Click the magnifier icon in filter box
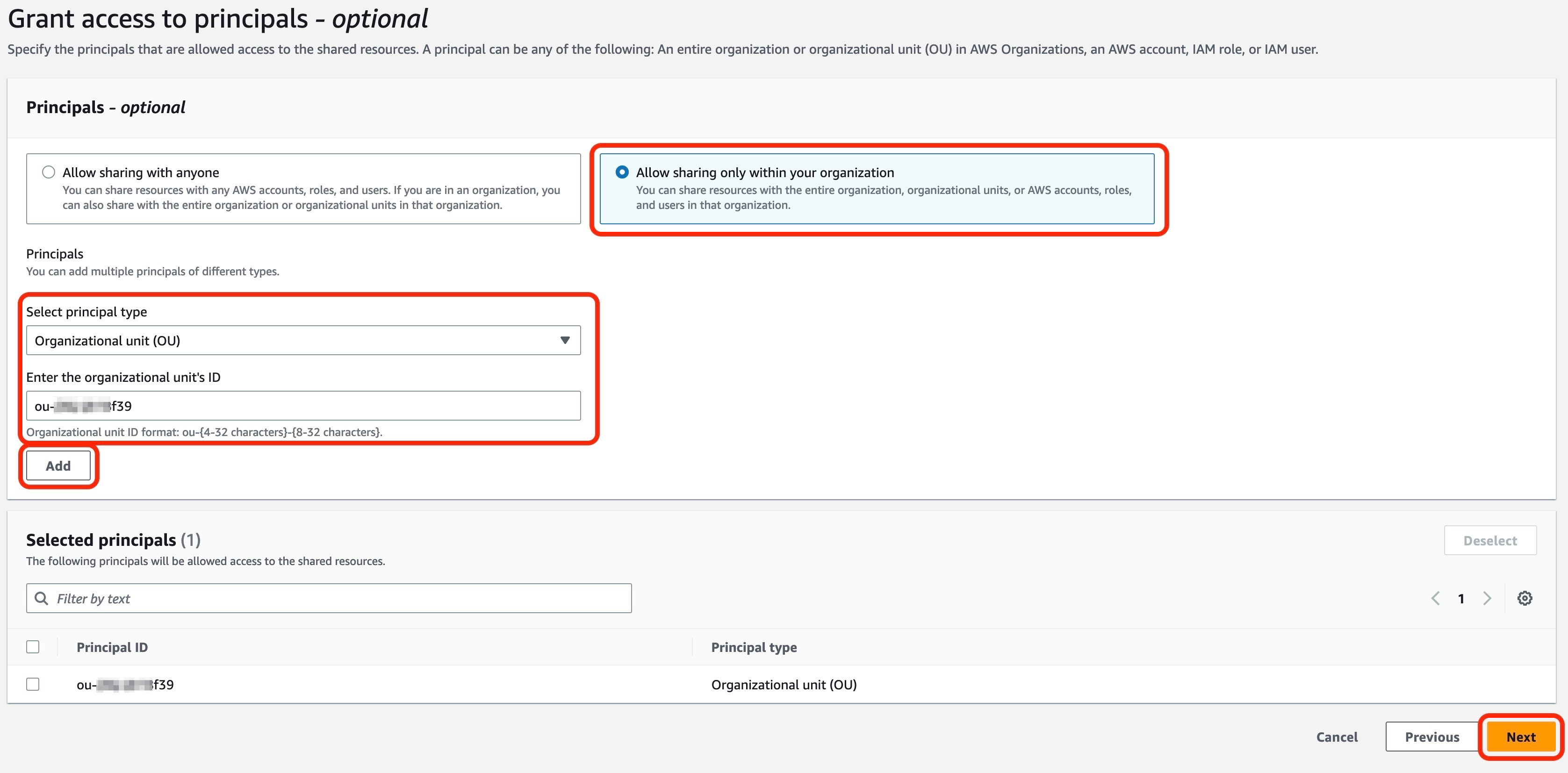Image resolution: width=1568 pixels, height=773 pixels. [x=42, y=598]
